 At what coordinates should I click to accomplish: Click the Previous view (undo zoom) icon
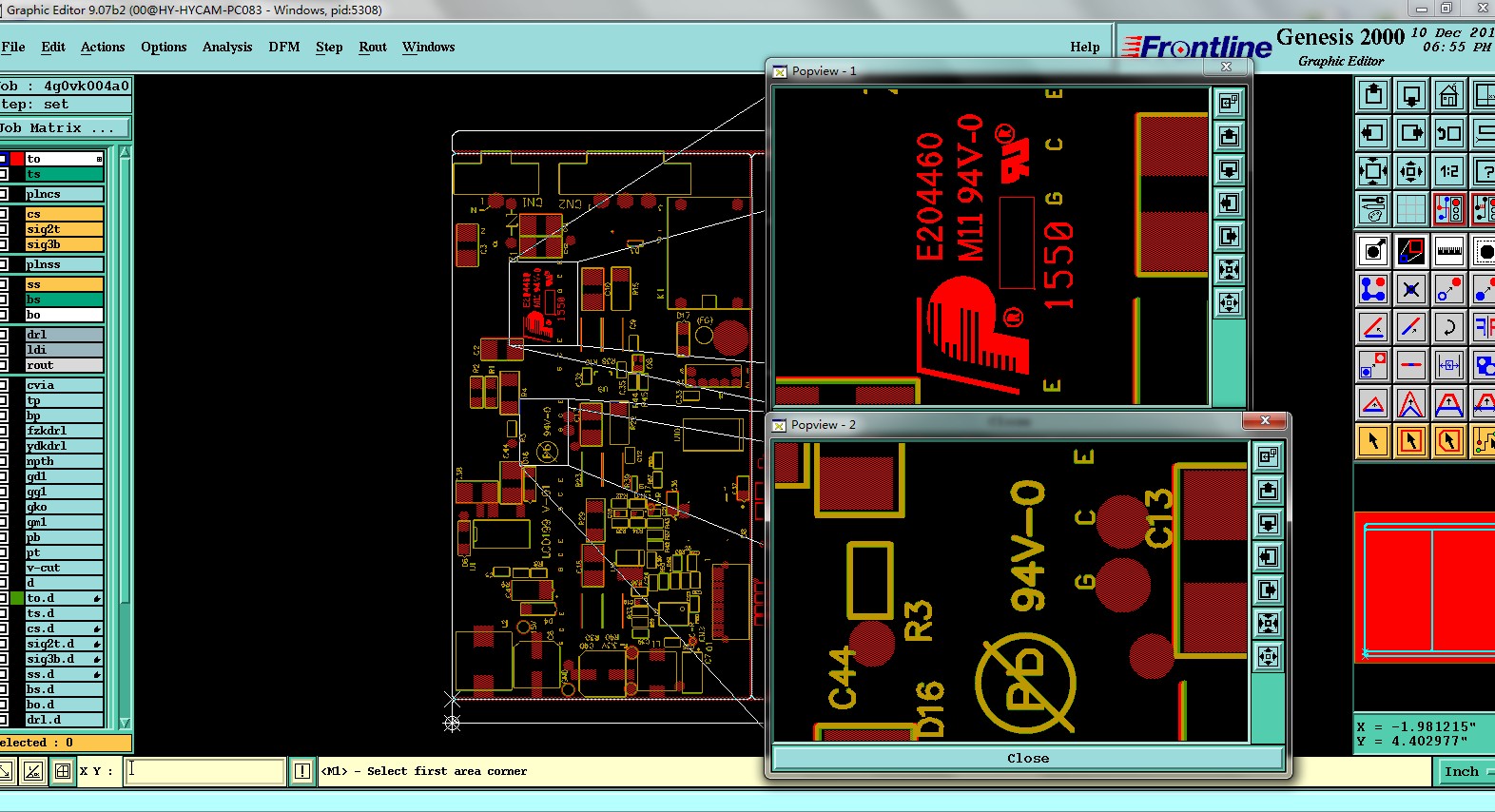[x=1448, y=132]
